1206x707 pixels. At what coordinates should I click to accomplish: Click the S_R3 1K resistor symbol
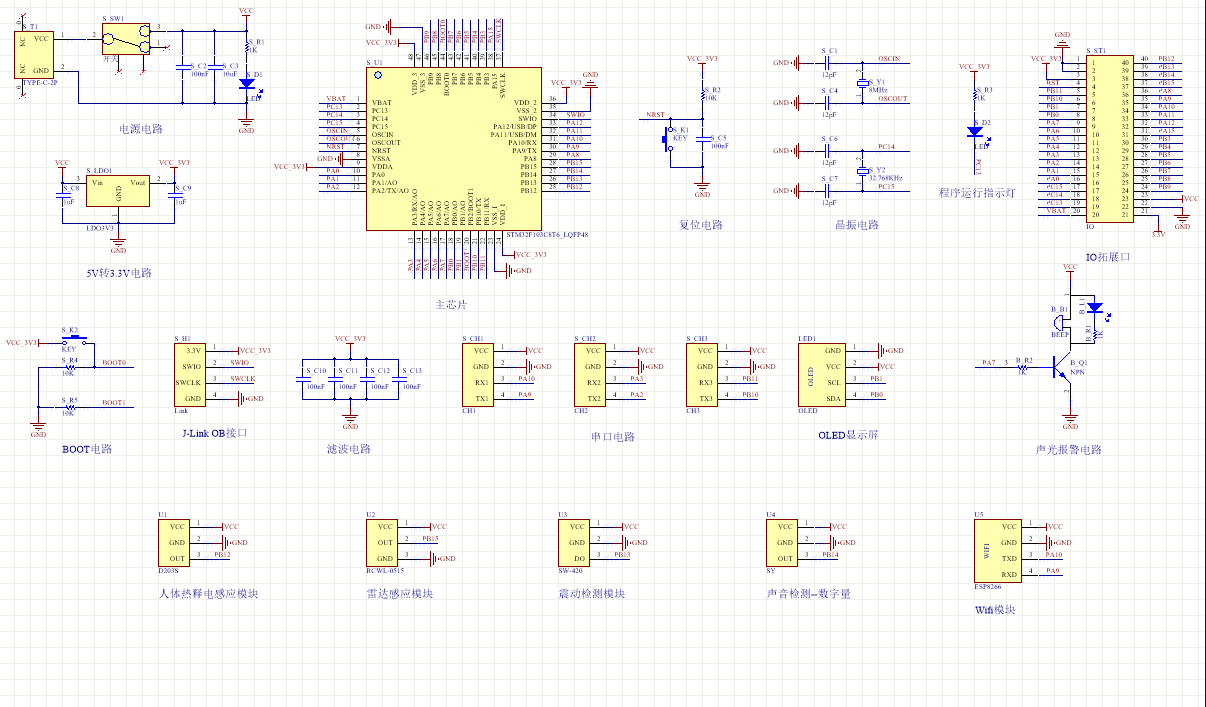(976, 95)
